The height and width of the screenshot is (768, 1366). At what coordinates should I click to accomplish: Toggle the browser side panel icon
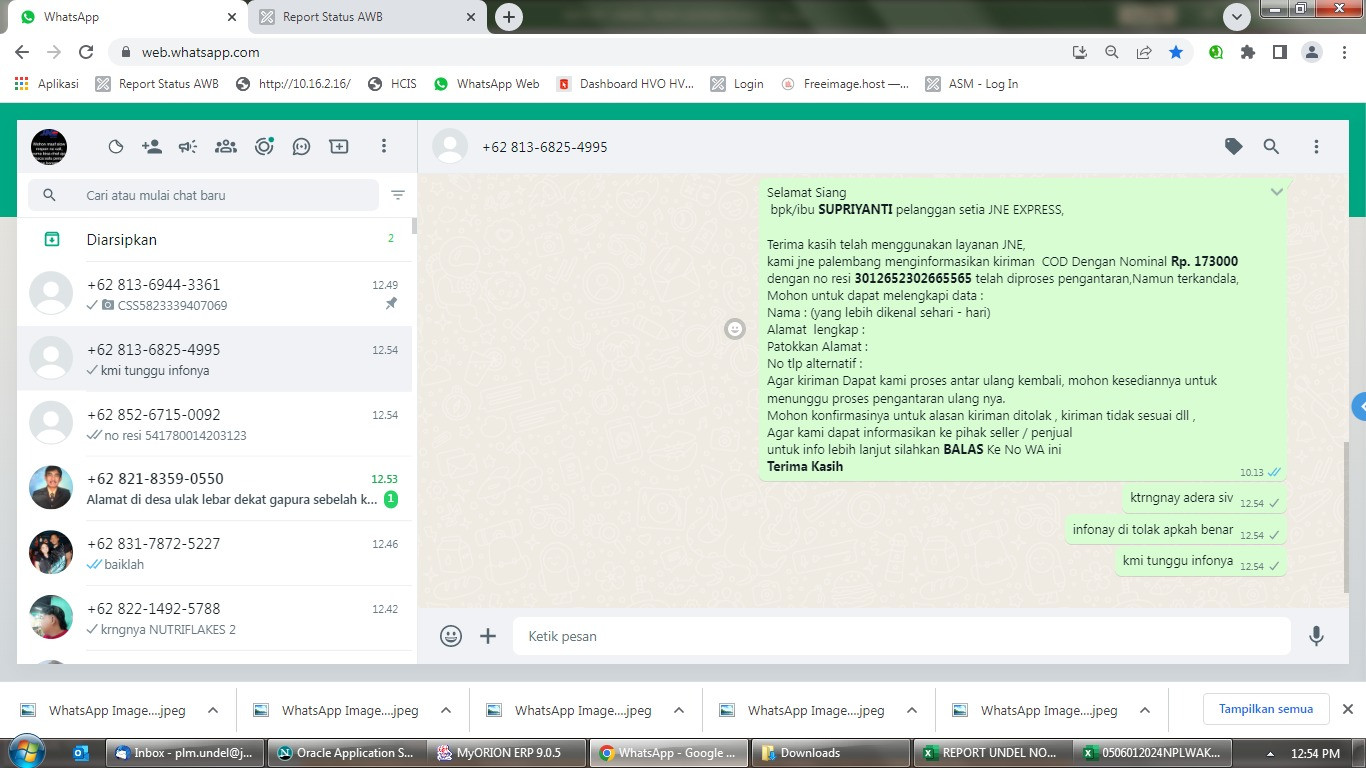(1280, 52)
